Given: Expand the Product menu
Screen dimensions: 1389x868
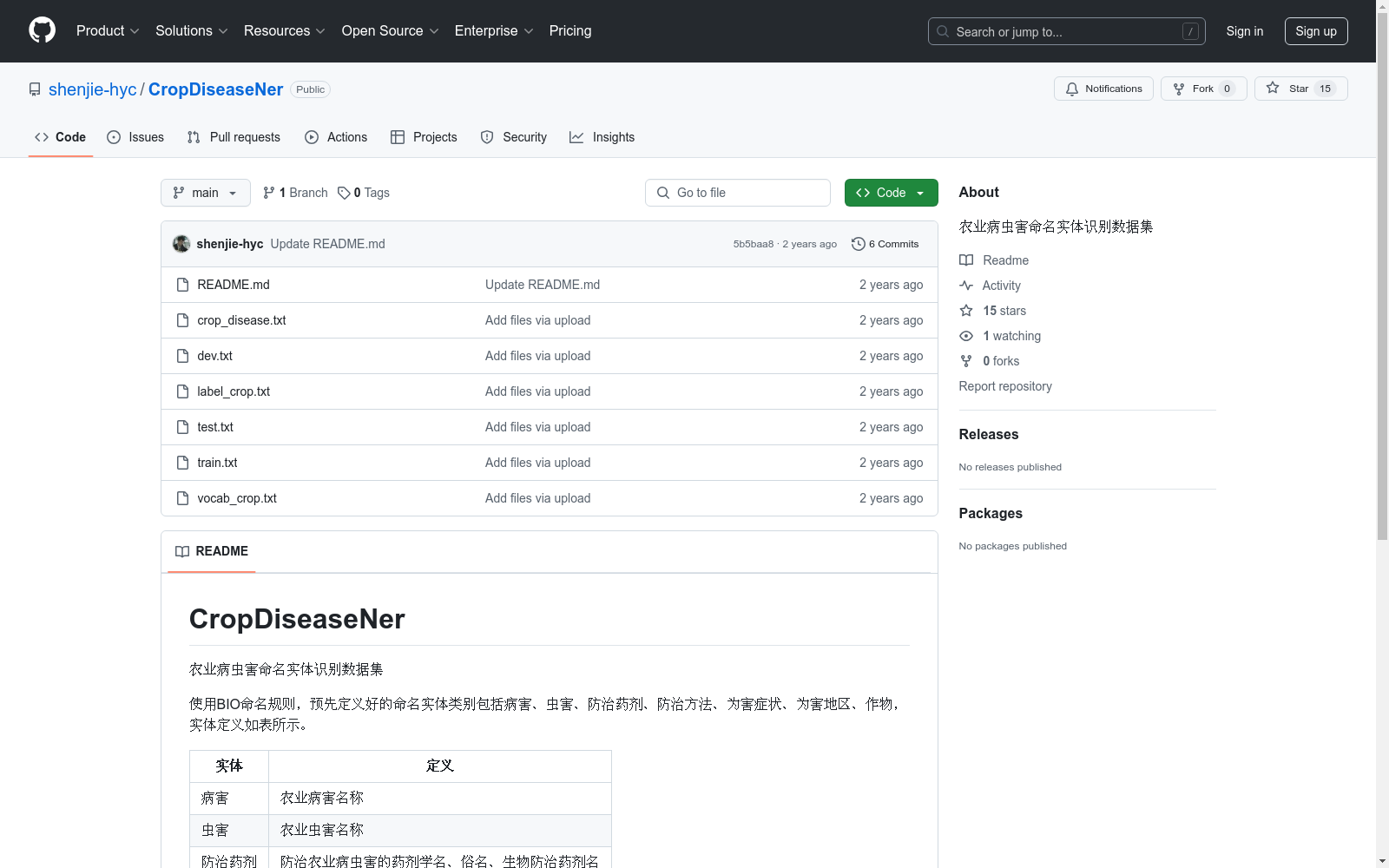Looking at the screenshot, I should pyautogui.click(x=108, y=30).
